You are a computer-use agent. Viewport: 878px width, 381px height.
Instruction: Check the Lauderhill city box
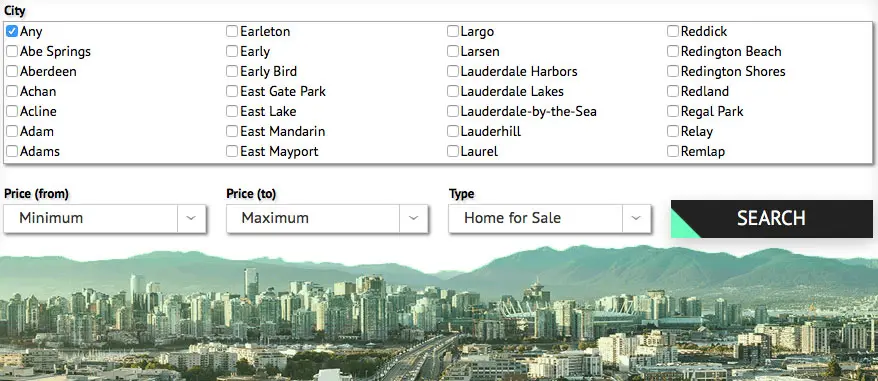(x=452, y=131)
